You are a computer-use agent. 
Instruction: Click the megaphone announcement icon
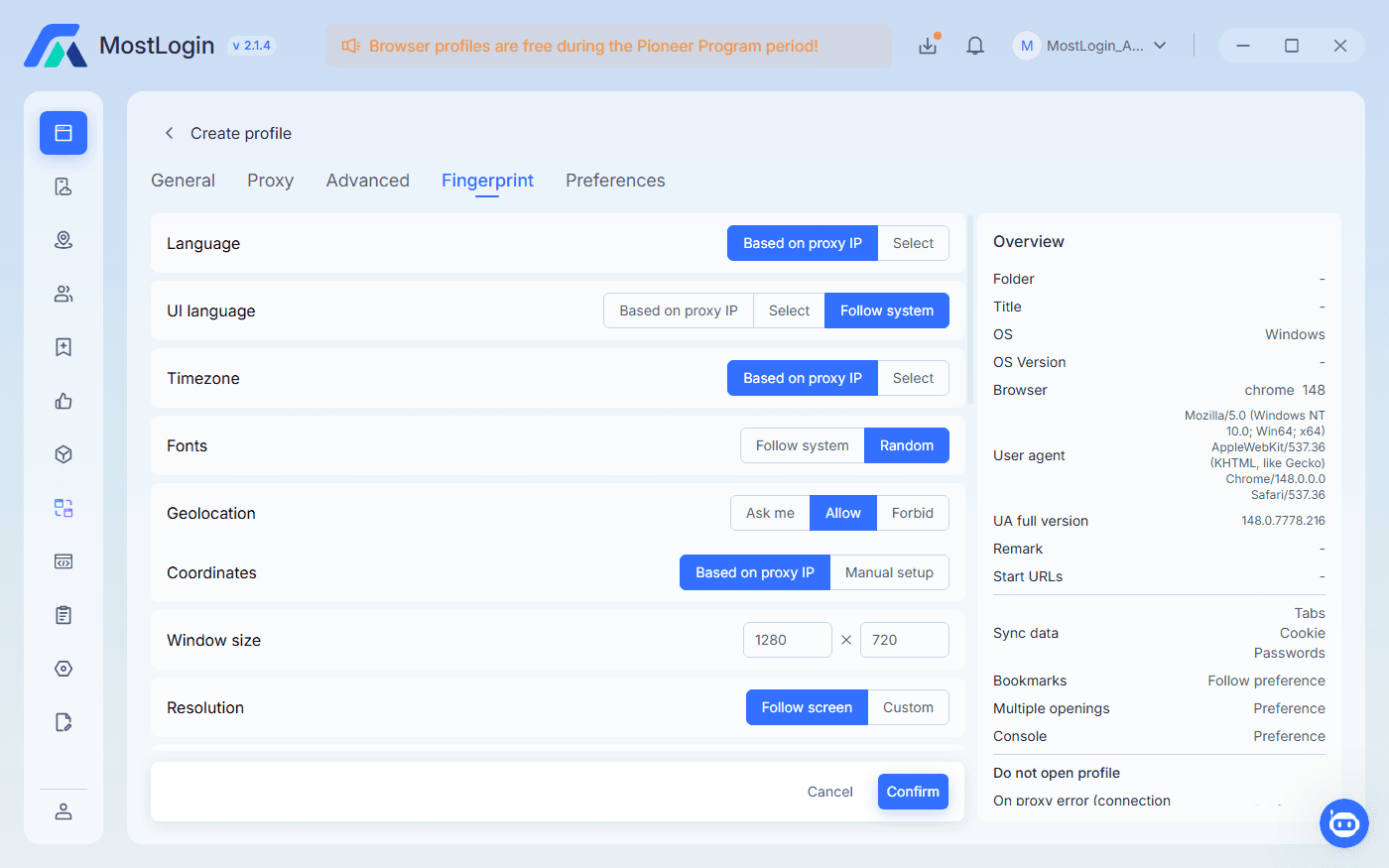[x=351, y=46]
